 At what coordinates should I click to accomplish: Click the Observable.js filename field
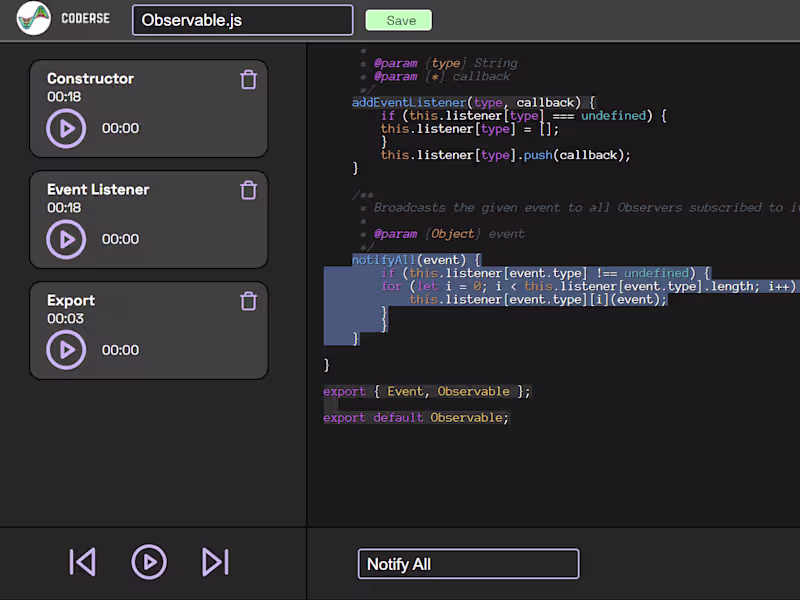tap(242, 20)
